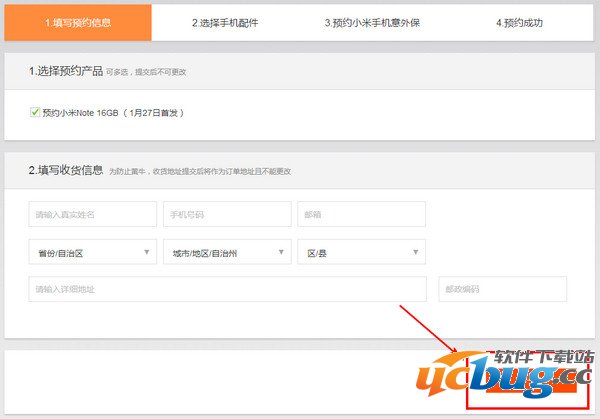This screenshot has height=419, width=600.
Task: Go to the 2.选择手机配件 step tab
Action: (x=225, y=22)
